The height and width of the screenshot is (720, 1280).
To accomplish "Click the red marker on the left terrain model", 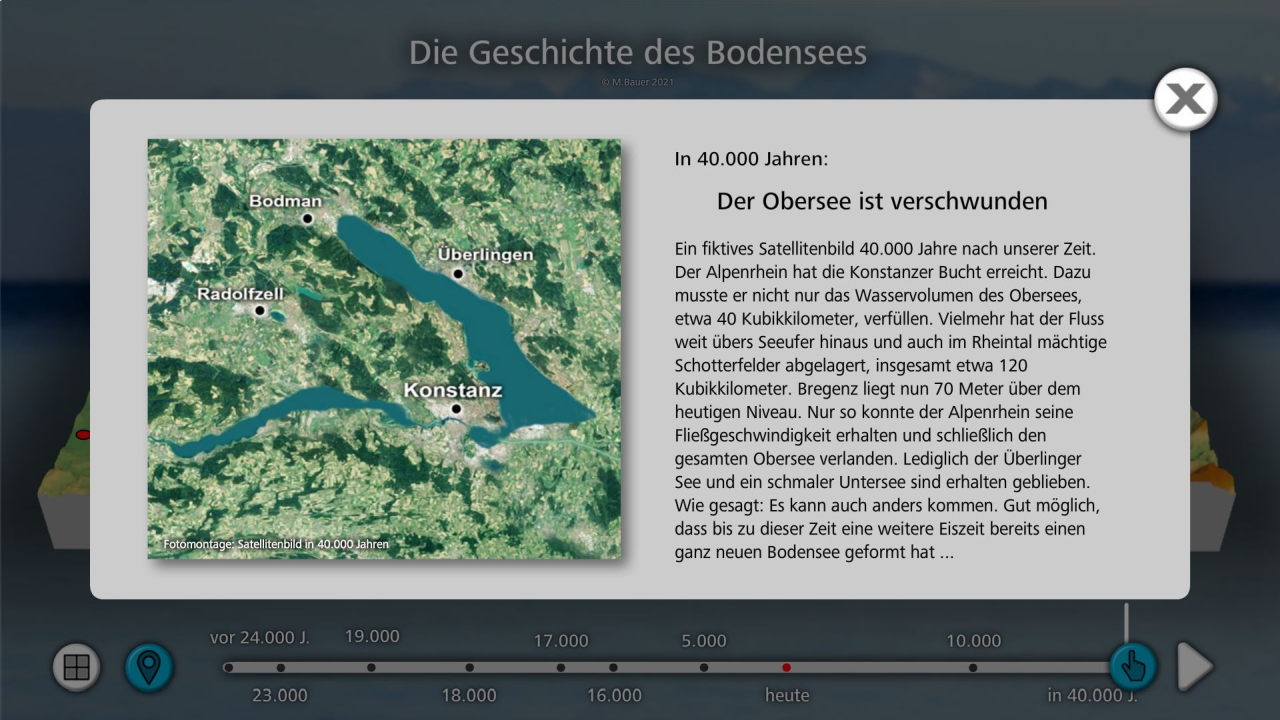I will click(83, 434).
